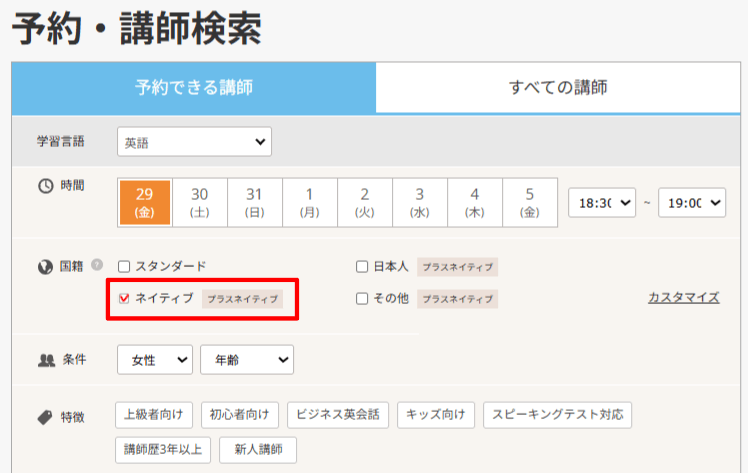Open the 女性 gender dropdown
The width and height of the screenshot is (748, 473).
155,359
